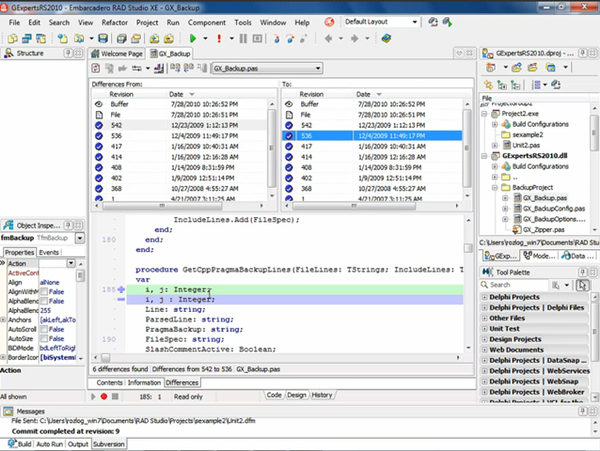
Task: Select GX_BackupConfig.pas in project tree
Action: coord(555,209)
